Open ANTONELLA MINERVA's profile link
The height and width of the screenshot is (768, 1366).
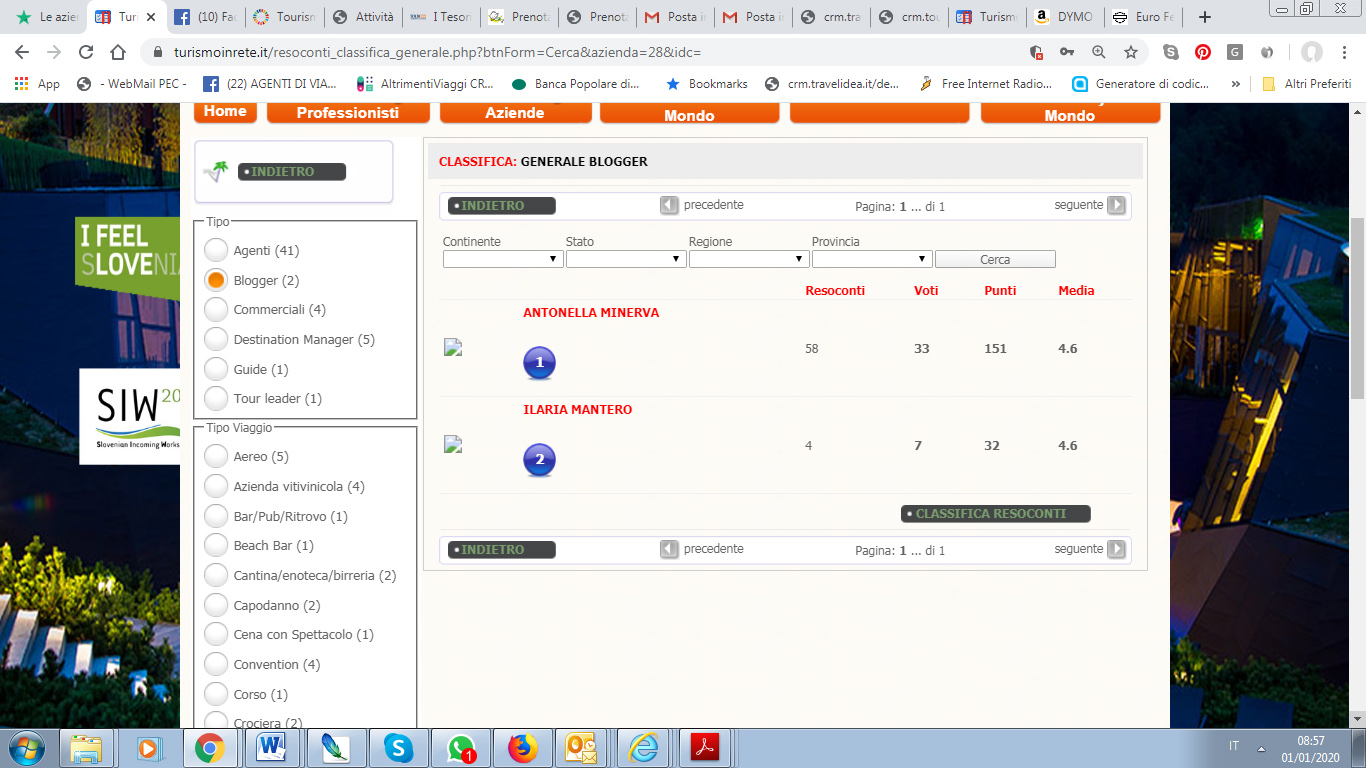(x=591, y=313)
